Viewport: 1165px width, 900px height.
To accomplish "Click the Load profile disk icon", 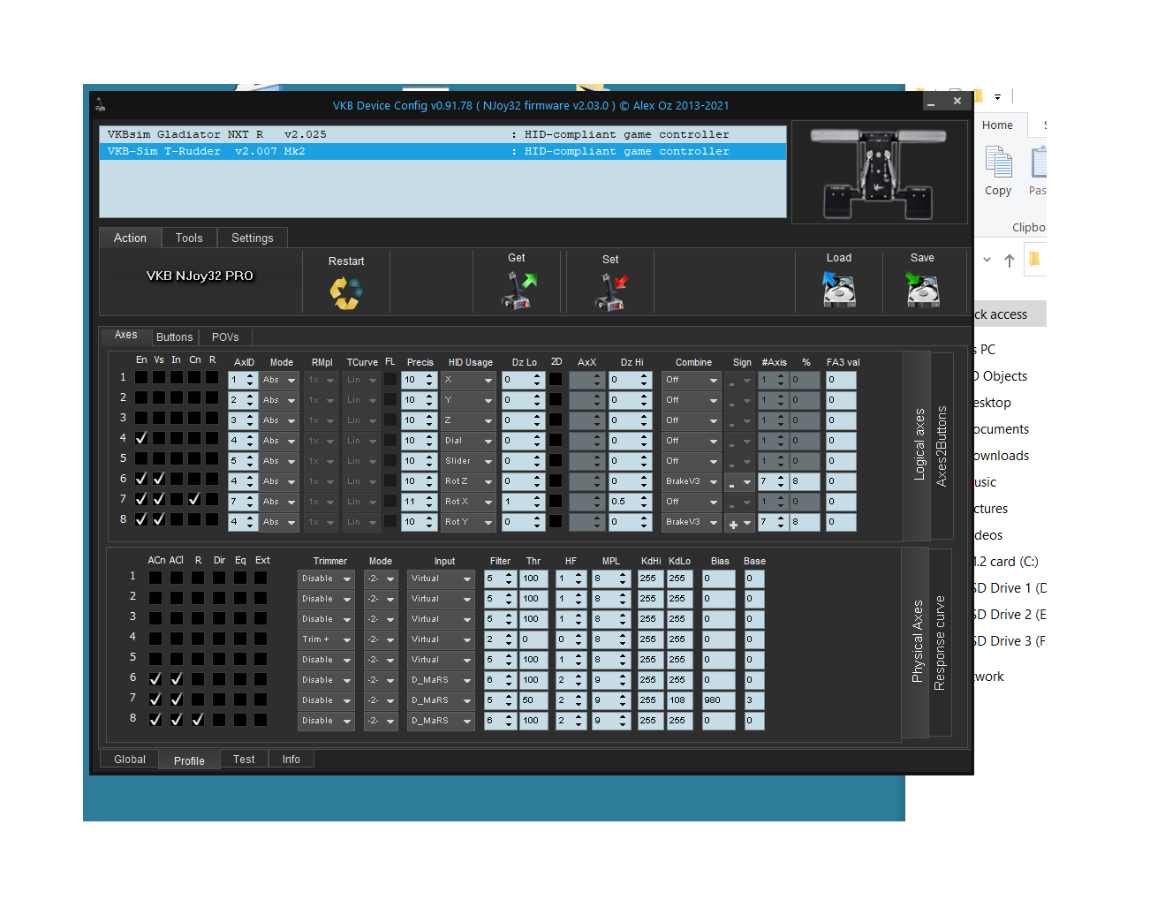I will coord(839,289).
